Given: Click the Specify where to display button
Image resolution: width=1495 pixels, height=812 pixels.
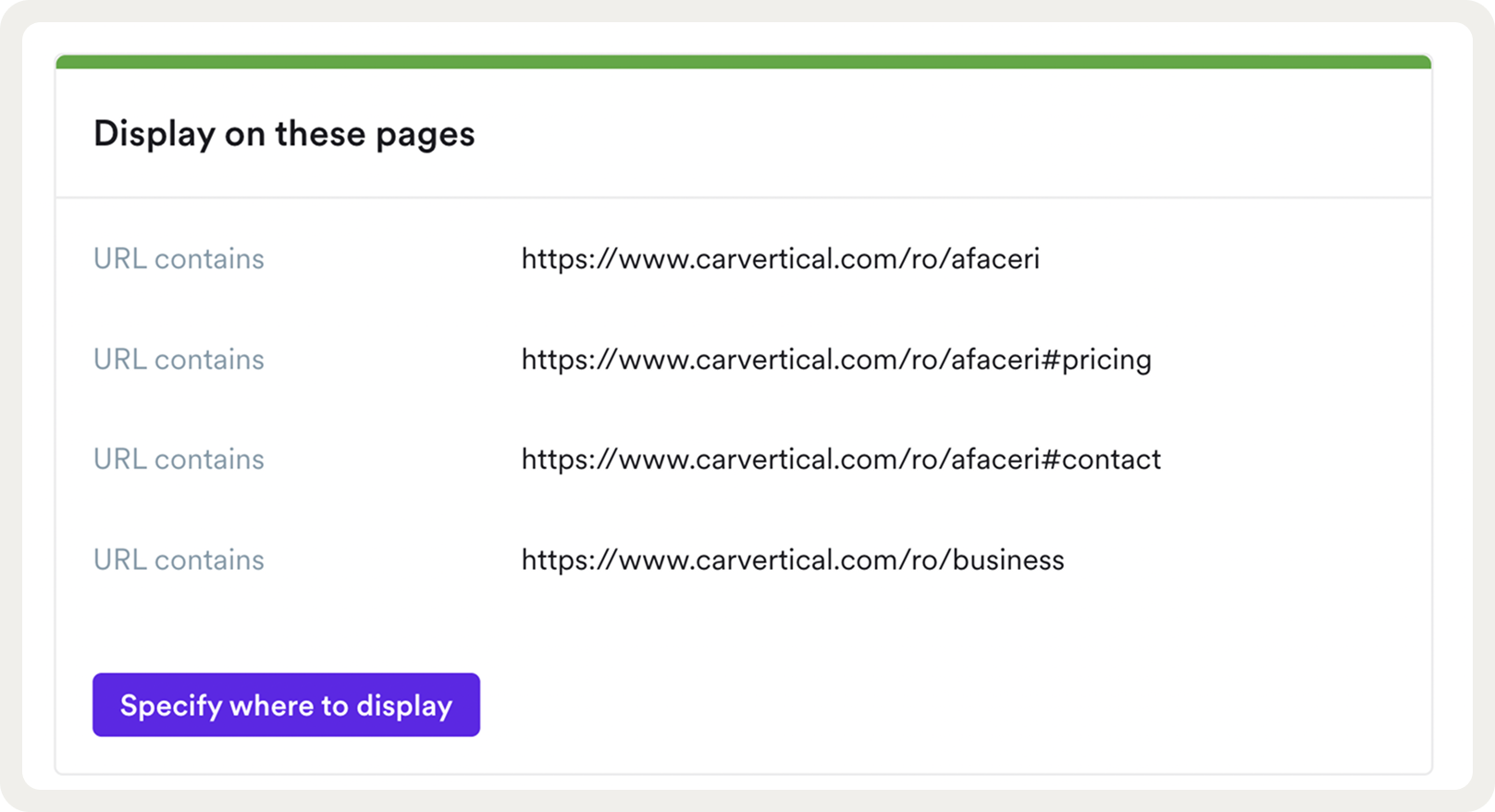Looking at the screenshot, I should [286, 705].
